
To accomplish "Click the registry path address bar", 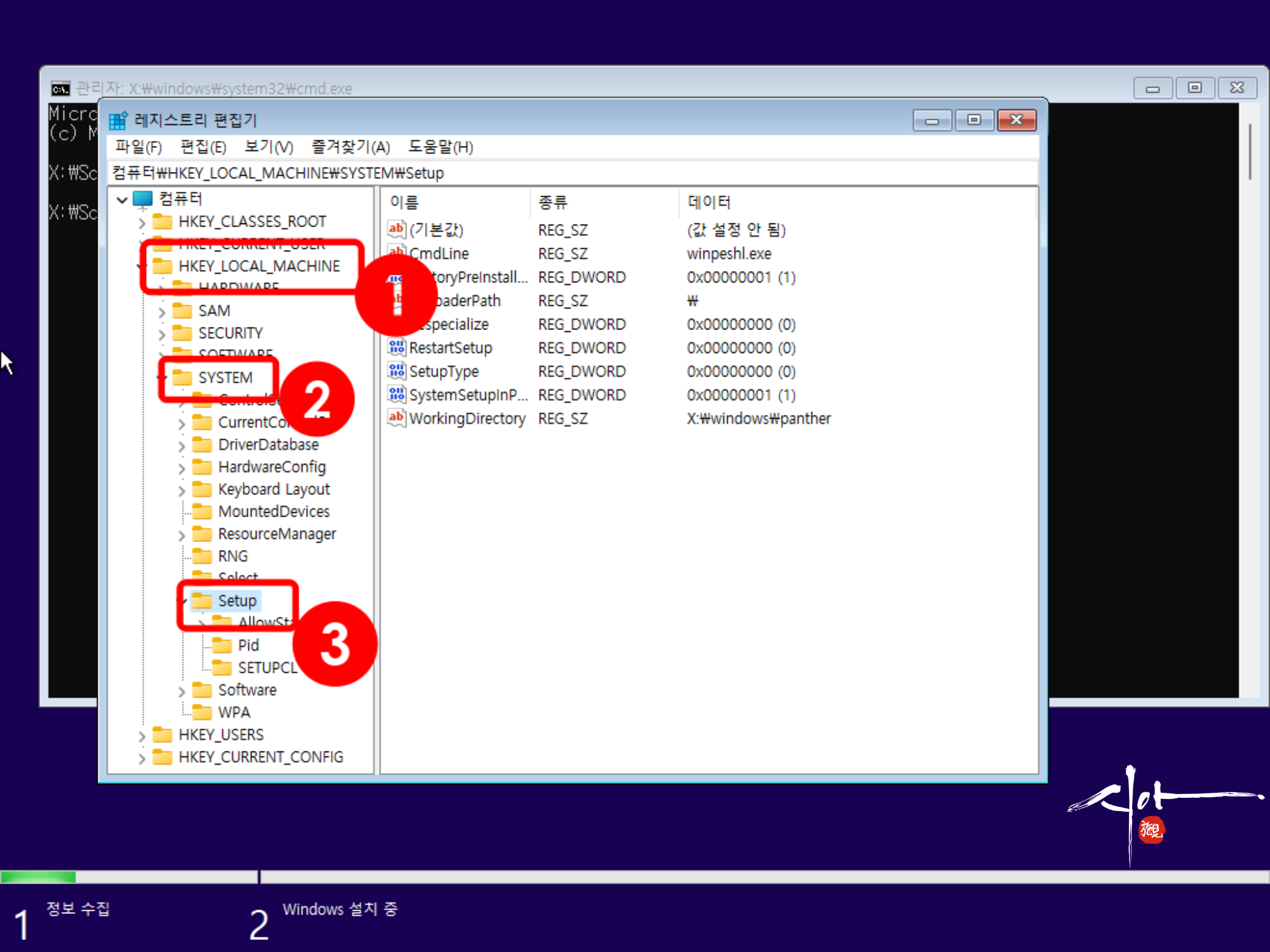I will point(571,173).
